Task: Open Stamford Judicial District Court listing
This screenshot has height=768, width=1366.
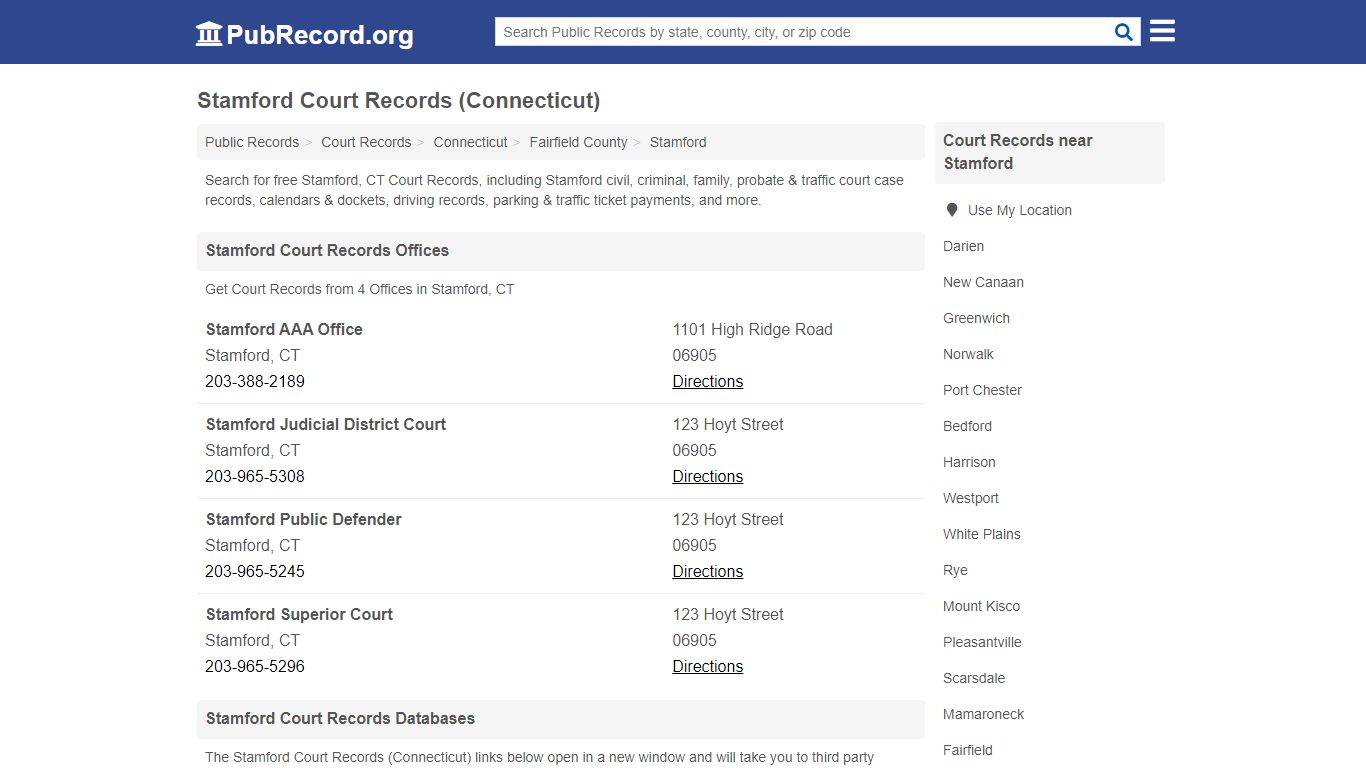Action: pyautogui.click(x=326, y=424)
